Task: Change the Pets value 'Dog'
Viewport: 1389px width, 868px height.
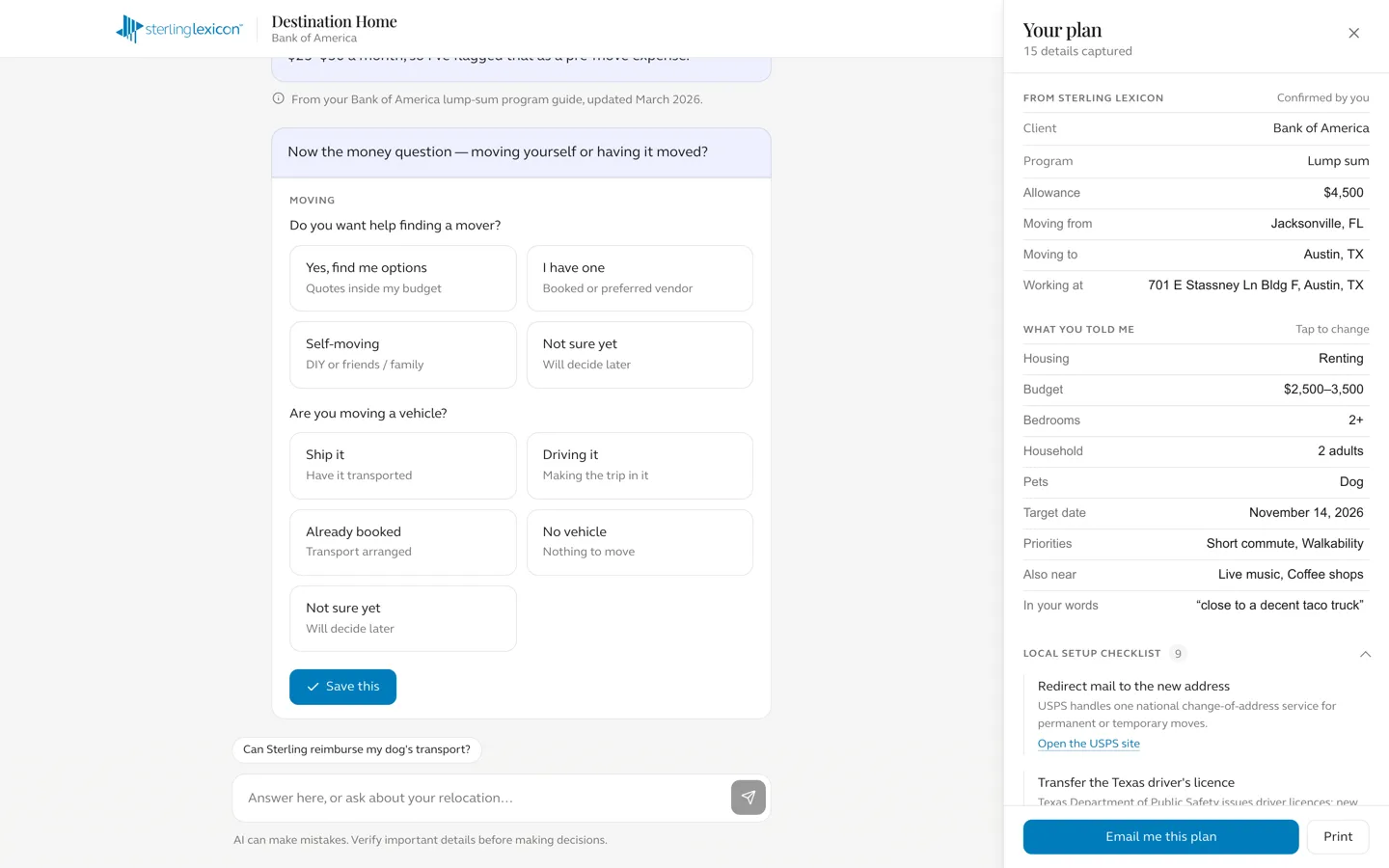Action: 1351,482
